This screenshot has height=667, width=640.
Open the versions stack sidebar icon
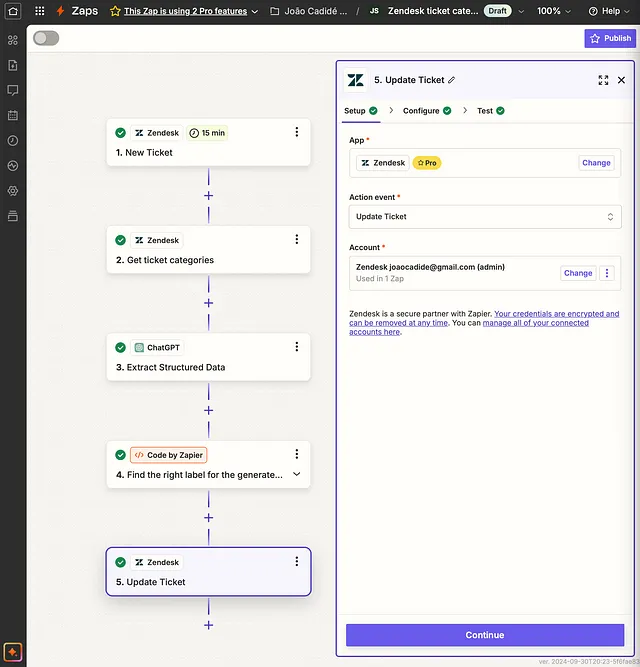(x=13, y=216)
